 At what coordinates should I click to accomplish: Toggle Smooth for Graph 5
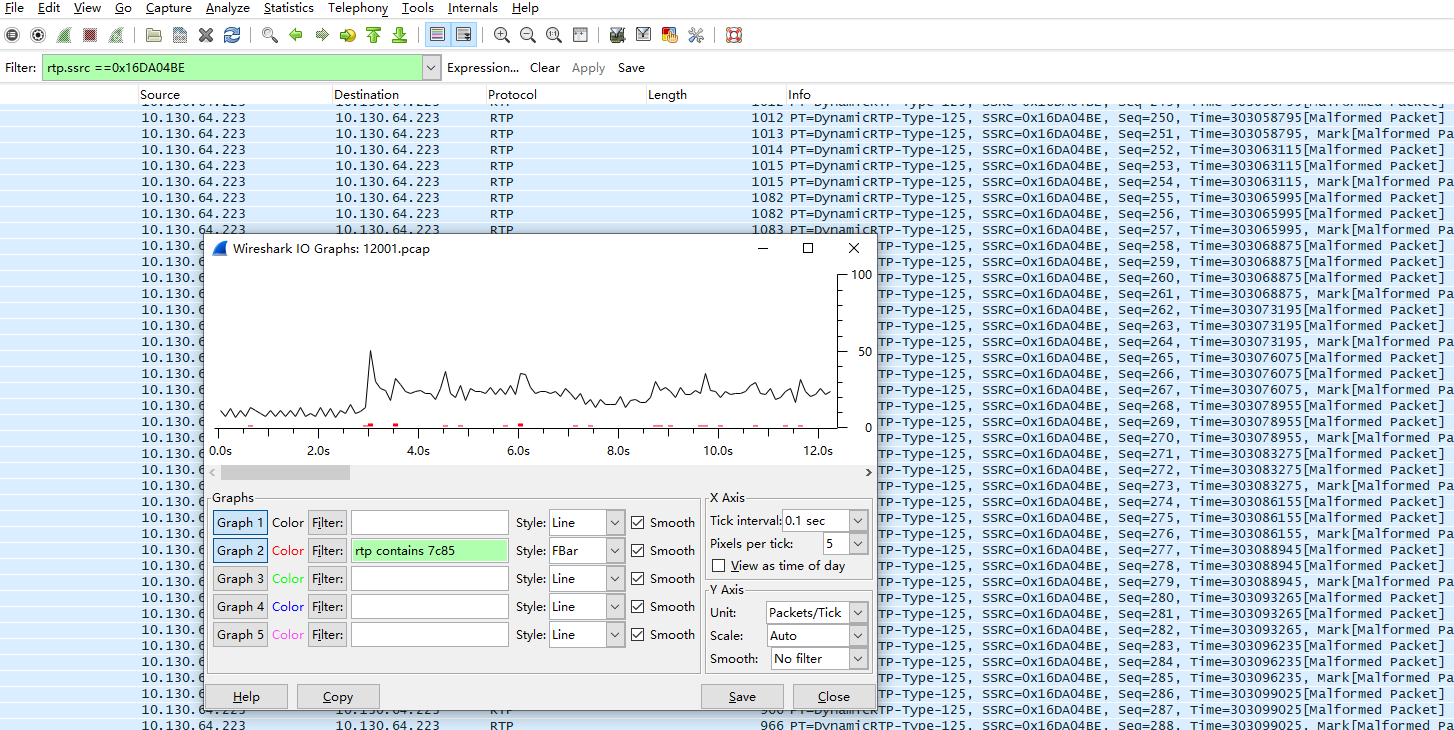pyautogui.click(x=637, y=634)
